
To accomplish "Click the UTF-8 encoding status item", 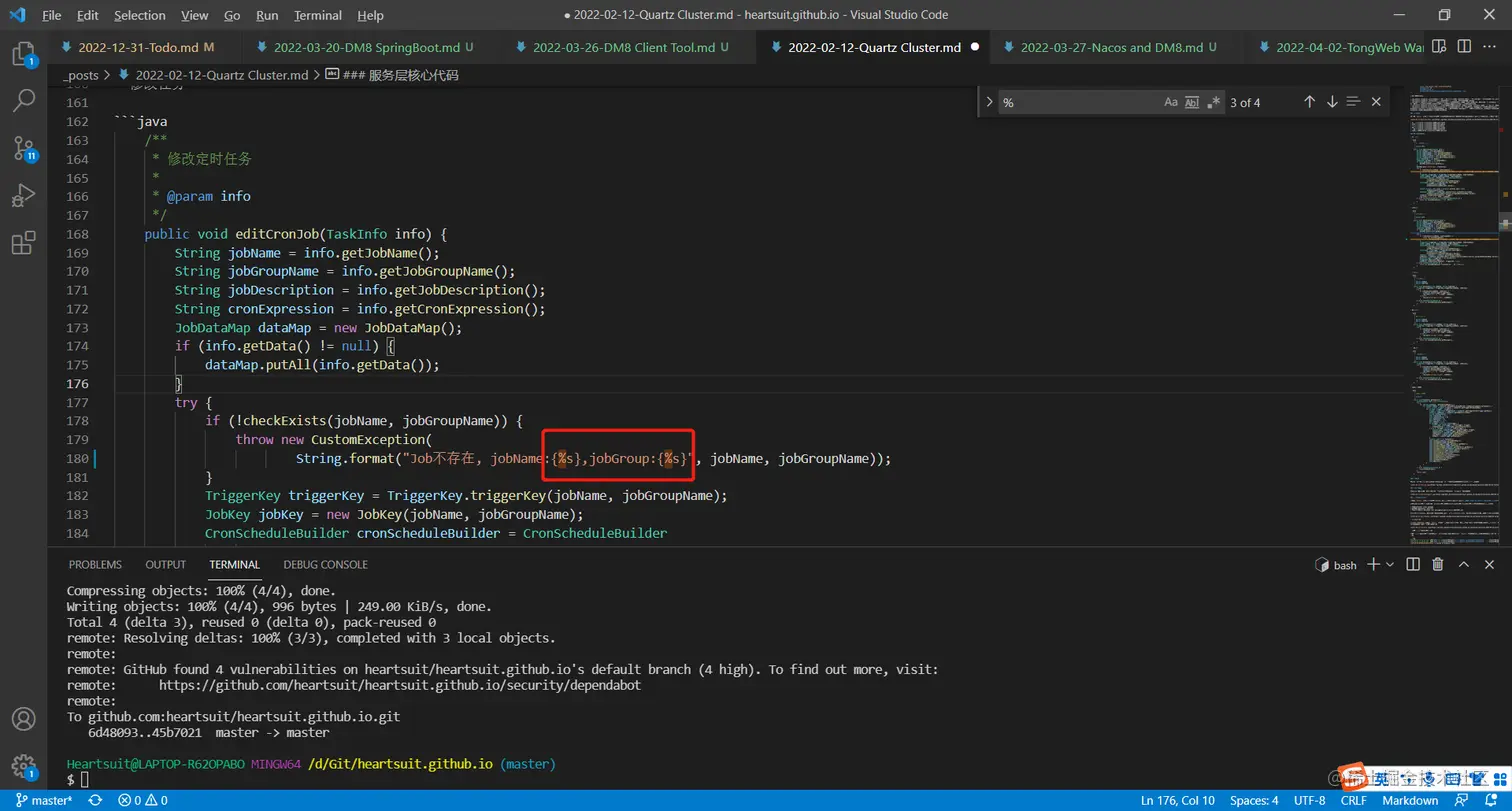I will pos(1309,800).
